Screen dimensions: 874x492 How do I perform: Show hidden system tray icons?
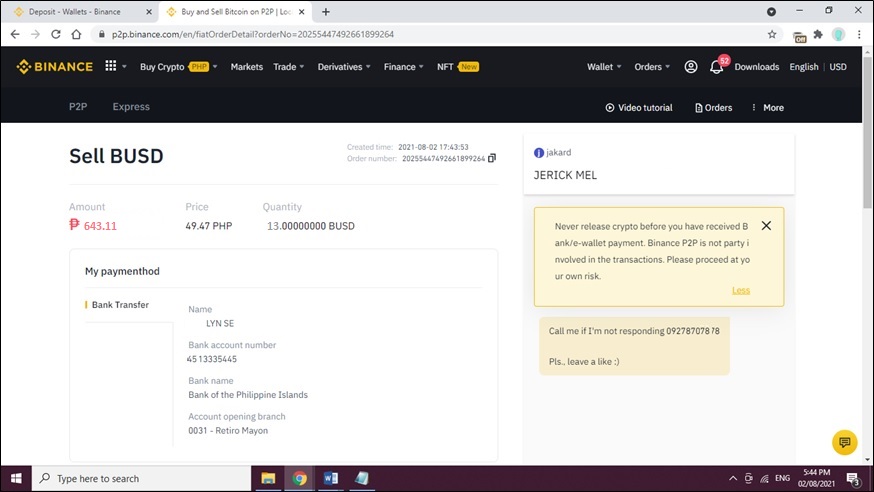[733, 479]
